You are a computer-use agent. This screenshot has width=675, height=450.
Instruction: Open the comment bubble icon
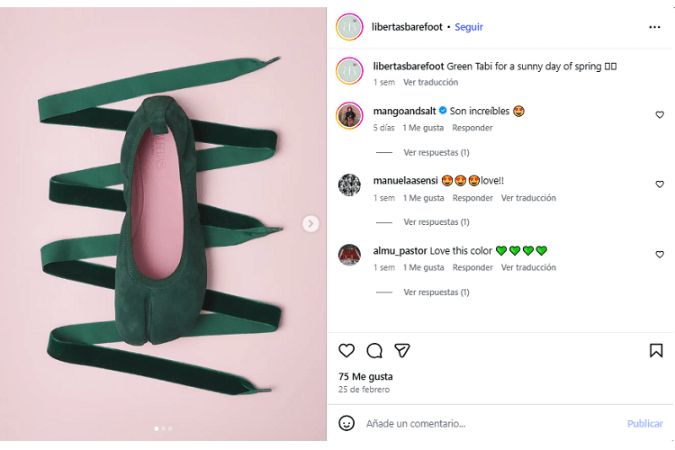point(374,351)
